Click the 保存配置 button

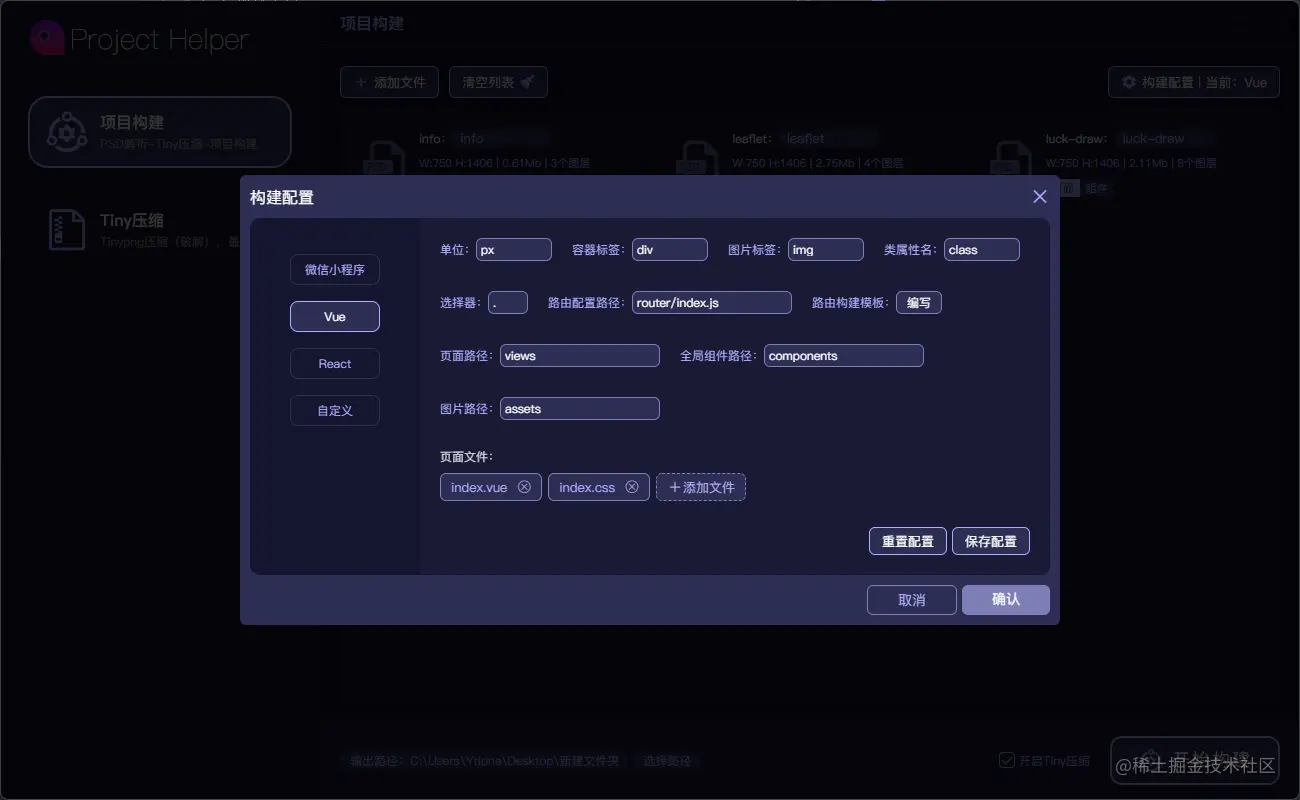(x=991, y=541)
